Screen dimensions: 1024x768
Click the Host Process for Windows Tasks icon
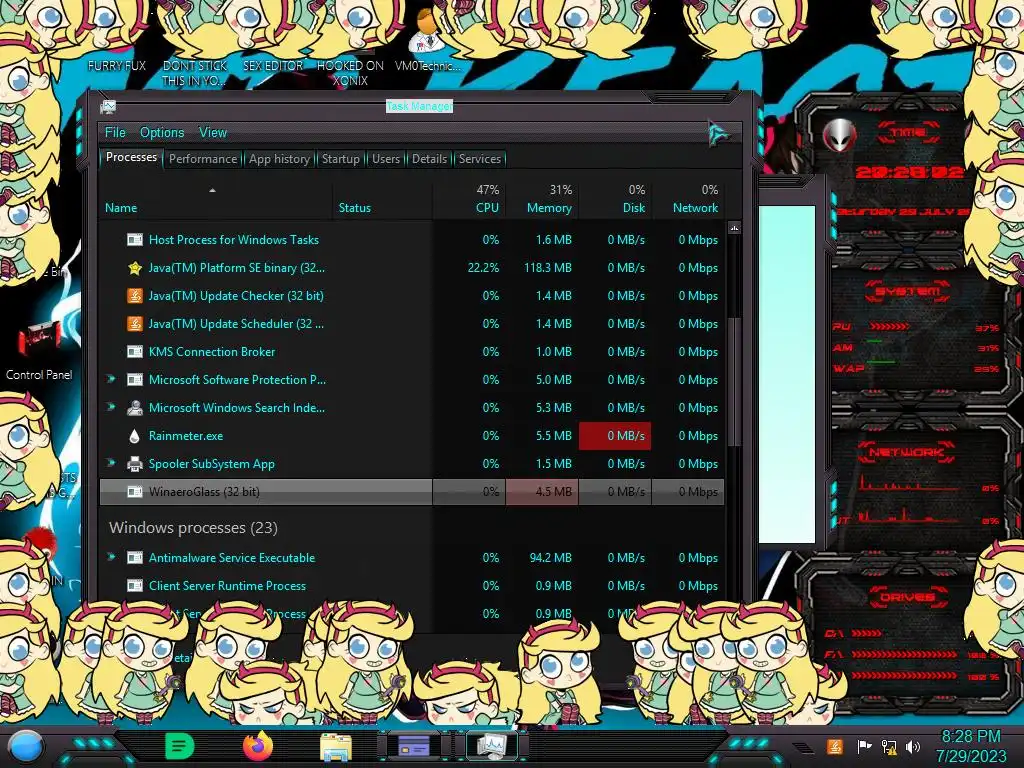[135, 240]
